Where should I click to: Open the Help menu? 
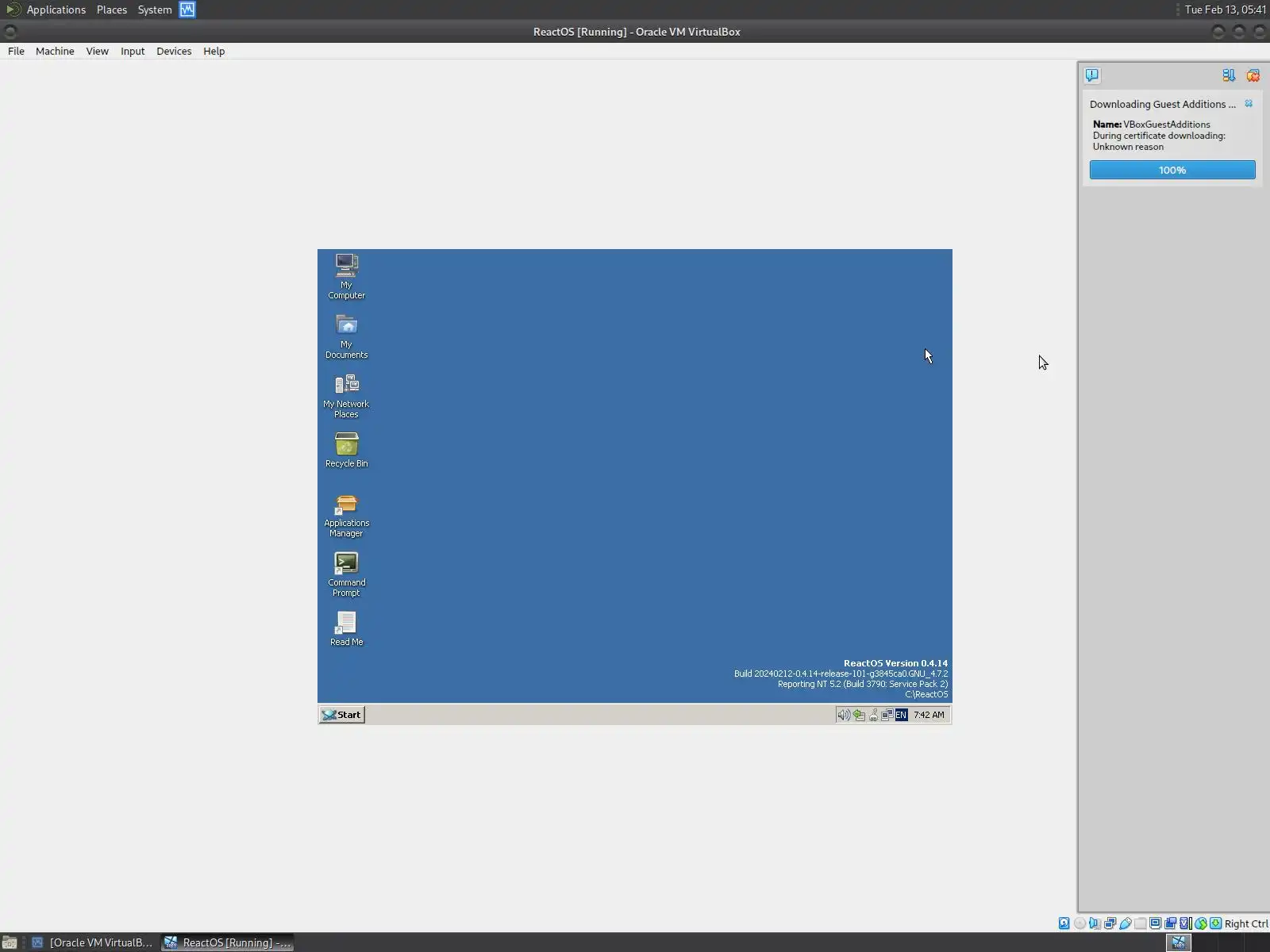(x=214, y=51)
